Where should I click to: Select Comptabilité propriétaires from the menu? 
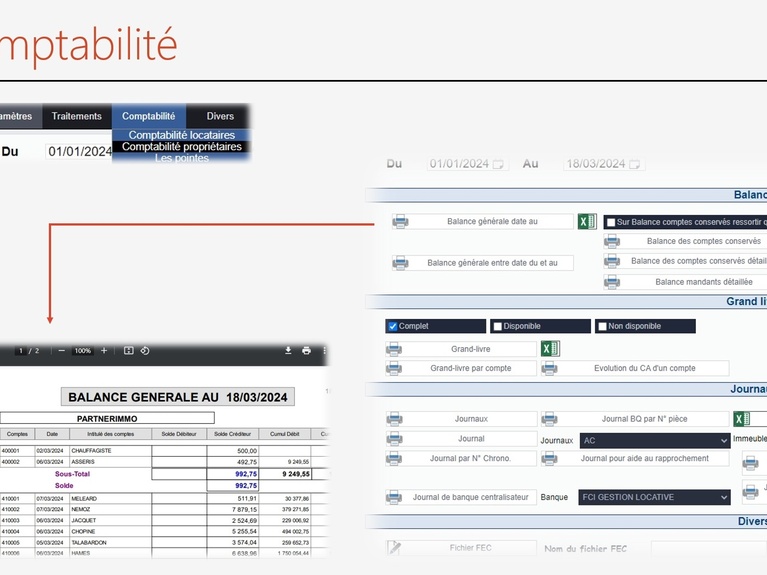tap(182, 147)
